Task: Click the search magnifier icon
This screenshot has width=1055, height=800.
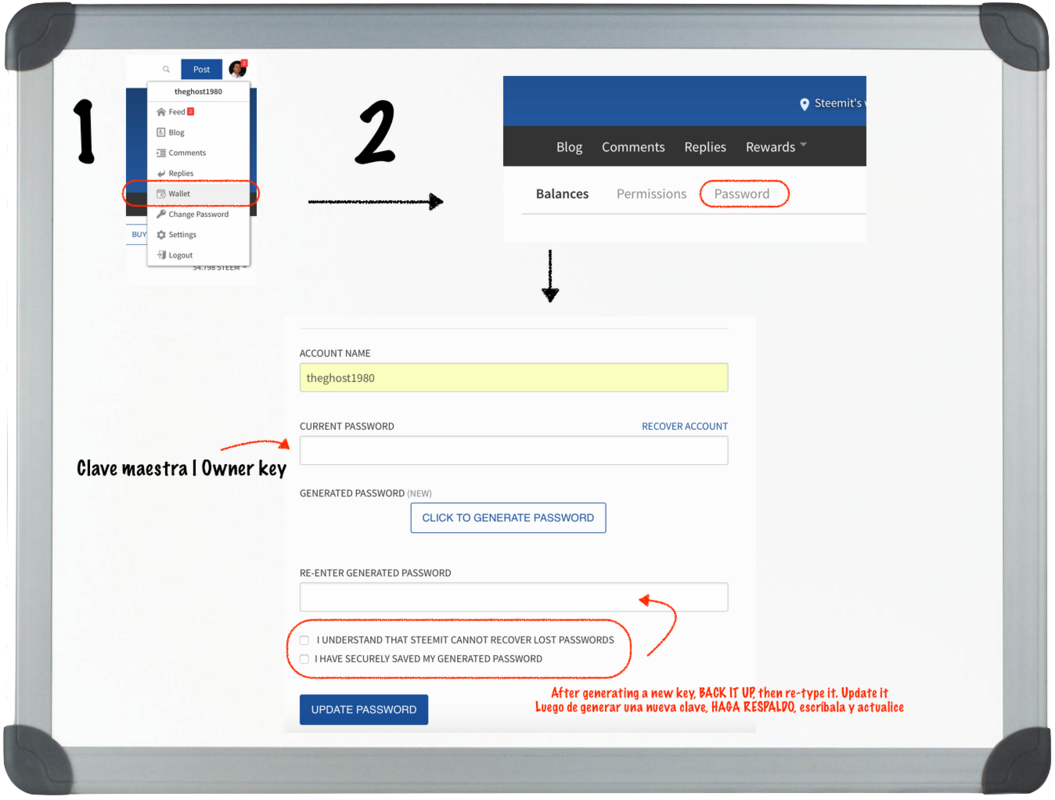Action: coord(165,68)
